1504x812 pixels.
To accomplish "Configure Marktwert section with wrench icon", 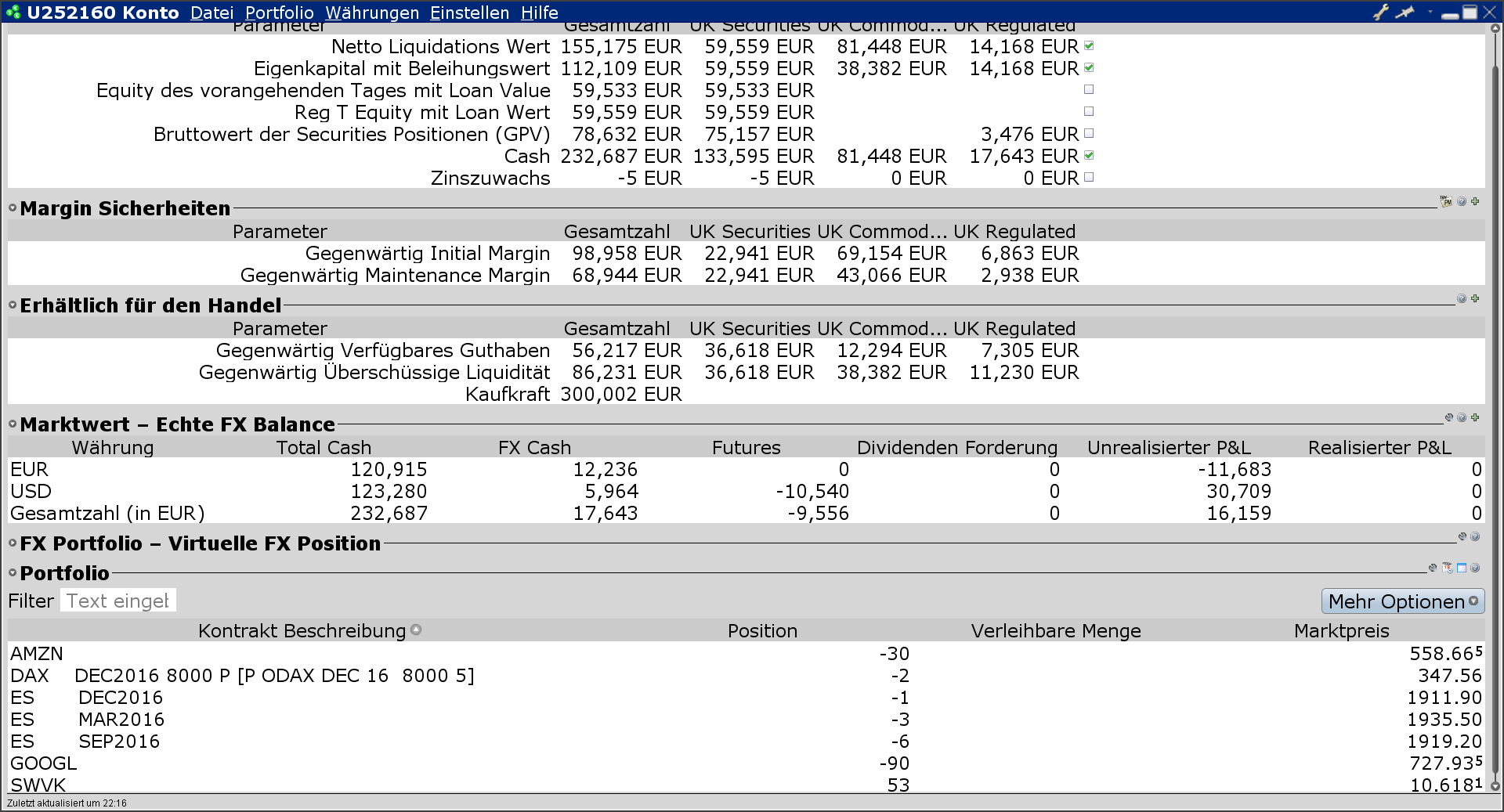I will tap(1449, 418).
